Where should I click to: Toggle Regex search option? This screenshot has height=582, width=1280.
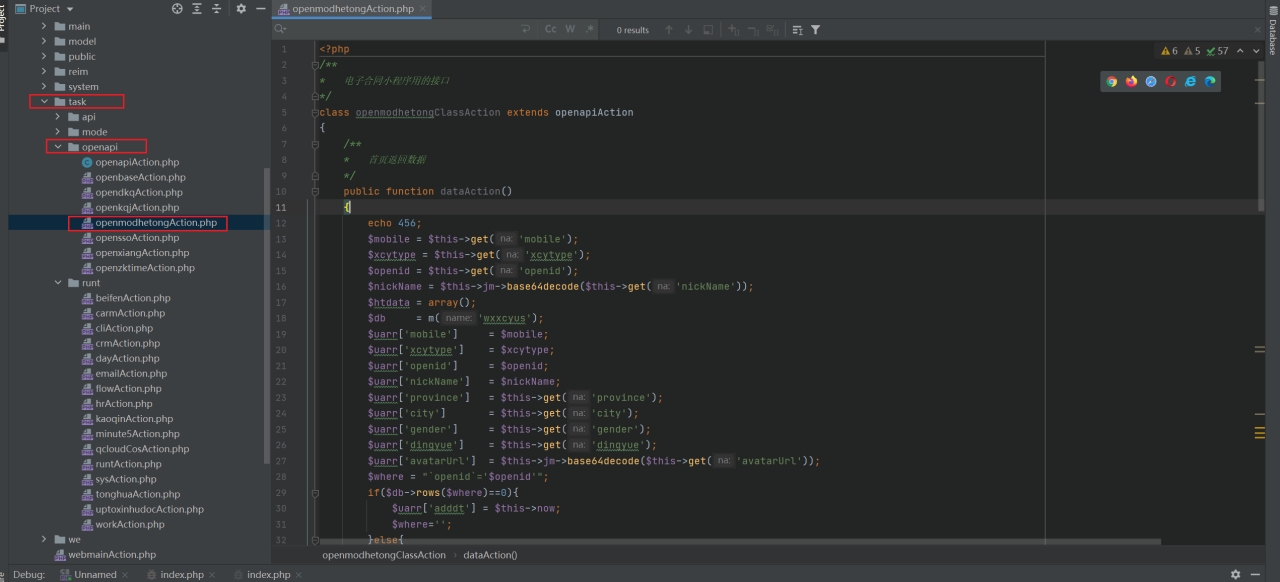click(x=589, y=30)
